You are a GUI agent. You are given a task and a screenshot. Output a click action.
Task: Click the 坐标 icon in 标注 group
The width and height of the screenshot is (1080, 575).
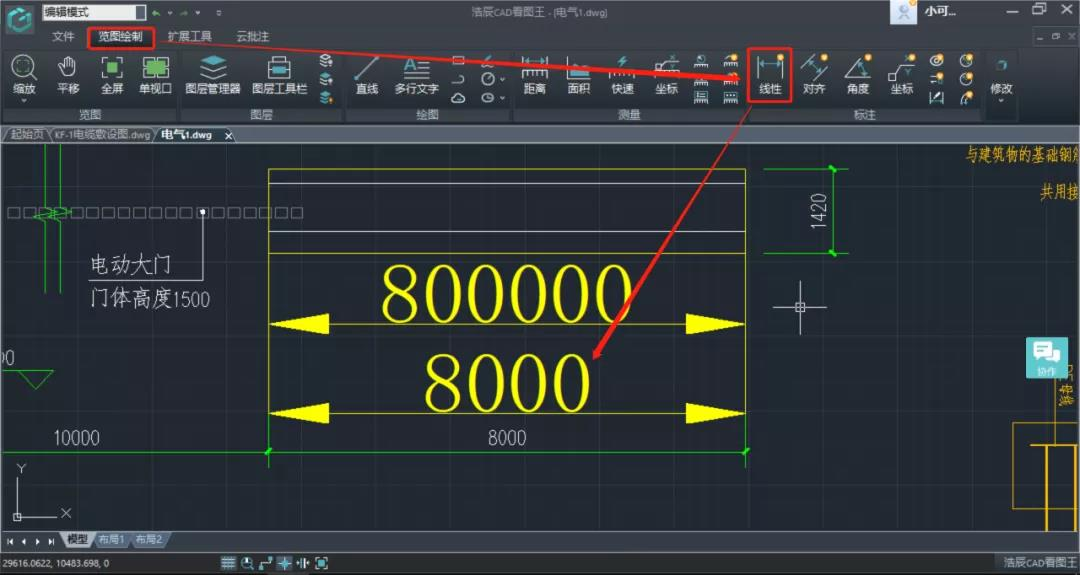point(902,74)
